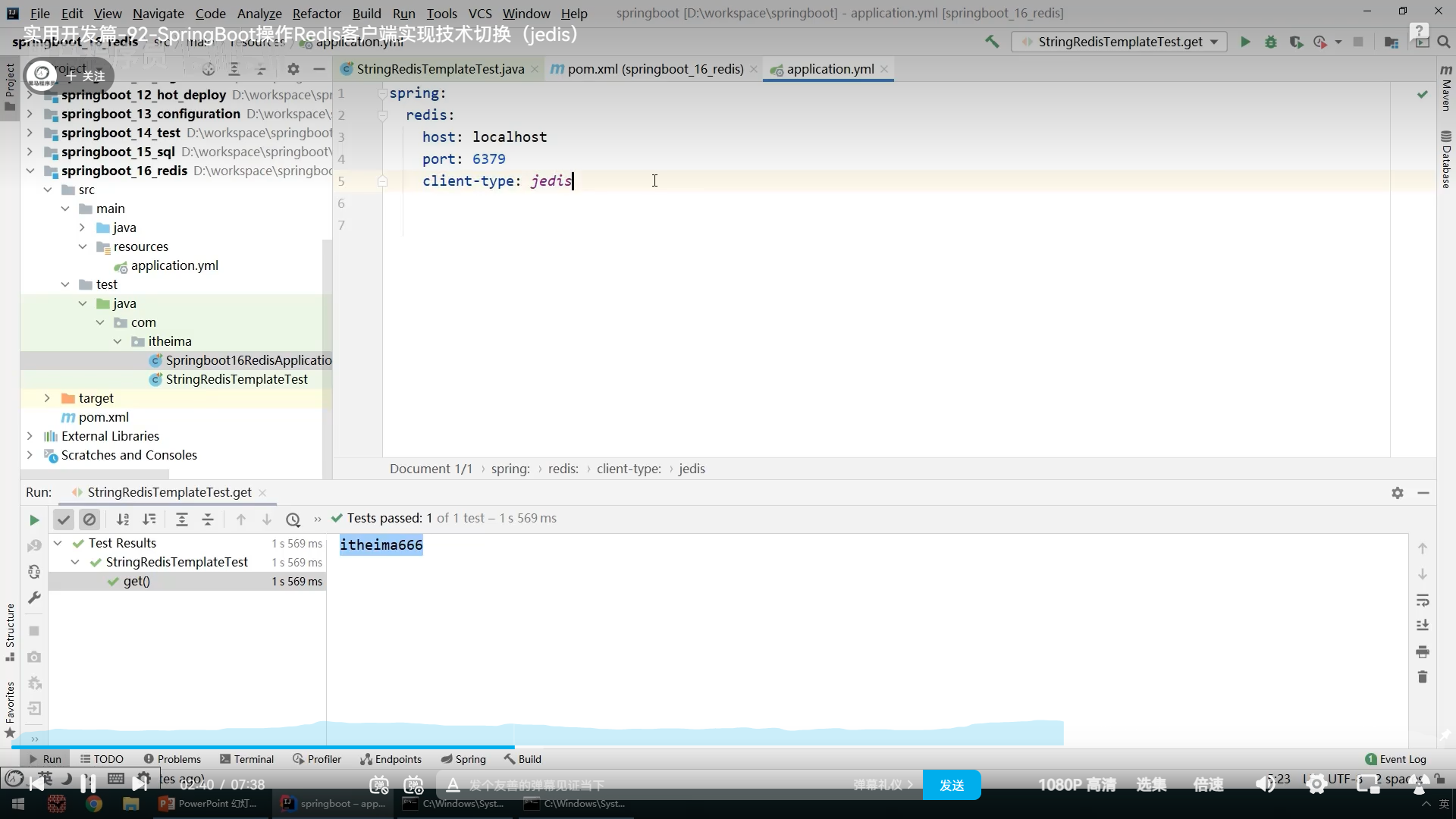The width and height of the screenshot is (1456, 819).
Task: Open the Refactor menu
Action: tap(316, 13)
